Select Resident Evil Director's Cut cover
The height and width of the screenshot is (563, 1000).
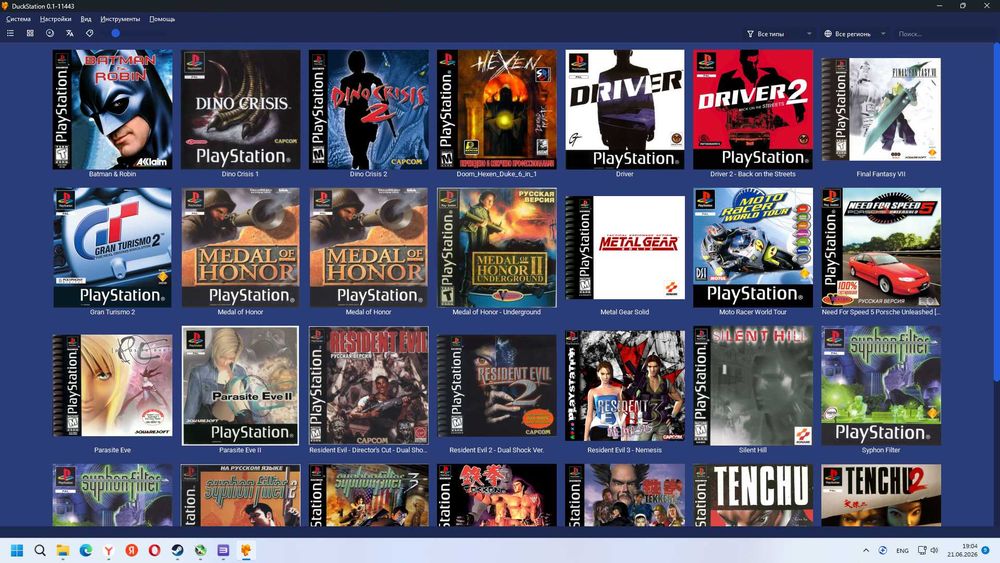tap(369, 386)
